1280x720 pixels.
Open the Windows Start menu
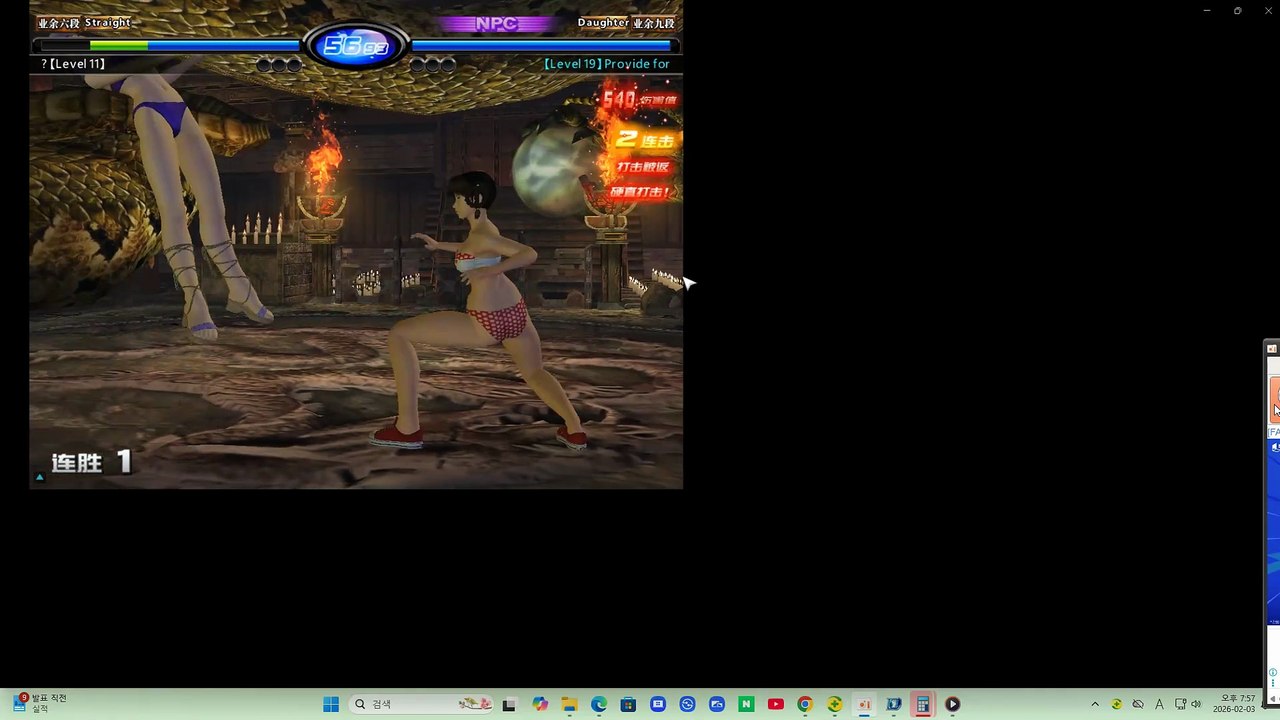point(331,704)
